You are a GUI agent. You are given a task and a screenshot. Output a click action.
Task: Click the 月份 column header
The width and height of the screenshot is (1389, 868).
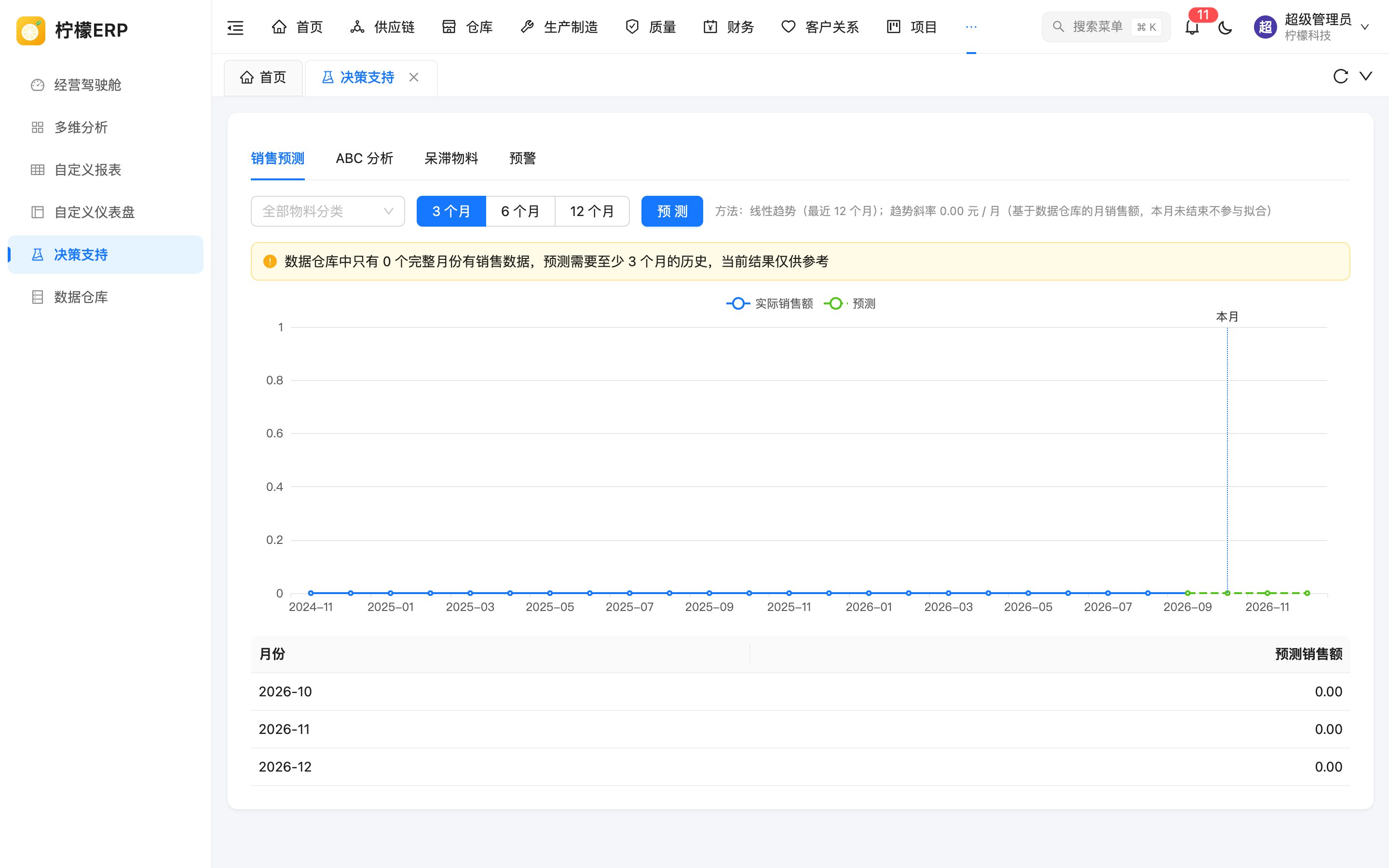[x=500, y=654]
